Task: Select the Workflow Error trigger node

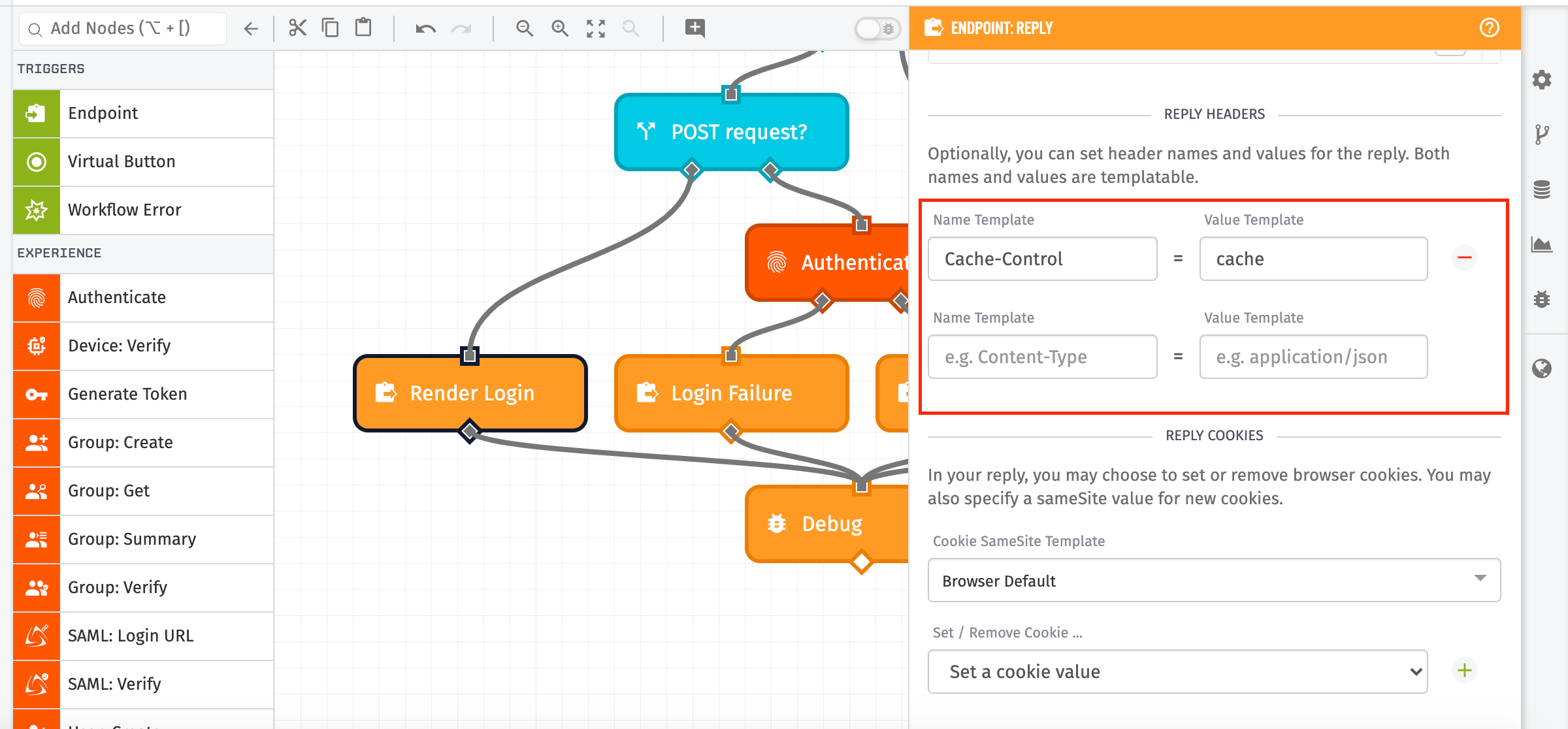Action: (x=143, y=210)
